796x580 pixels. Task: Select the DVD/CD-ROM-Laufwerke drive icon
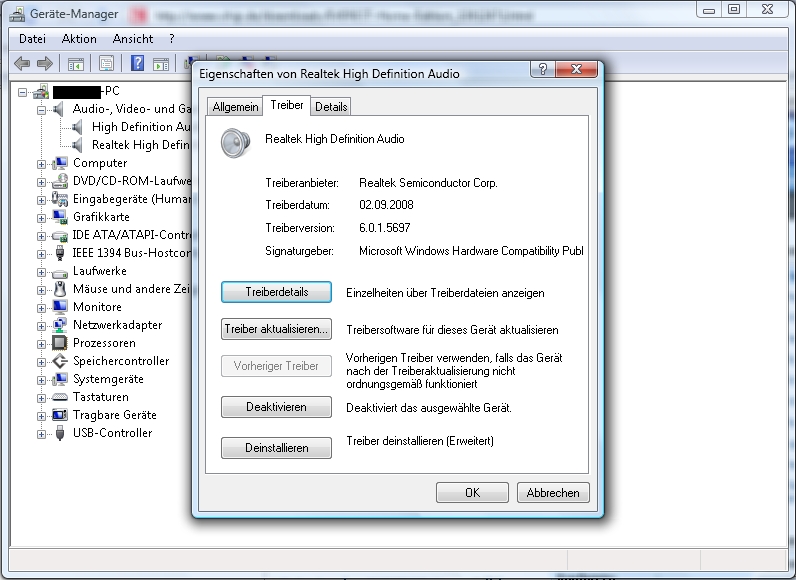60,181
